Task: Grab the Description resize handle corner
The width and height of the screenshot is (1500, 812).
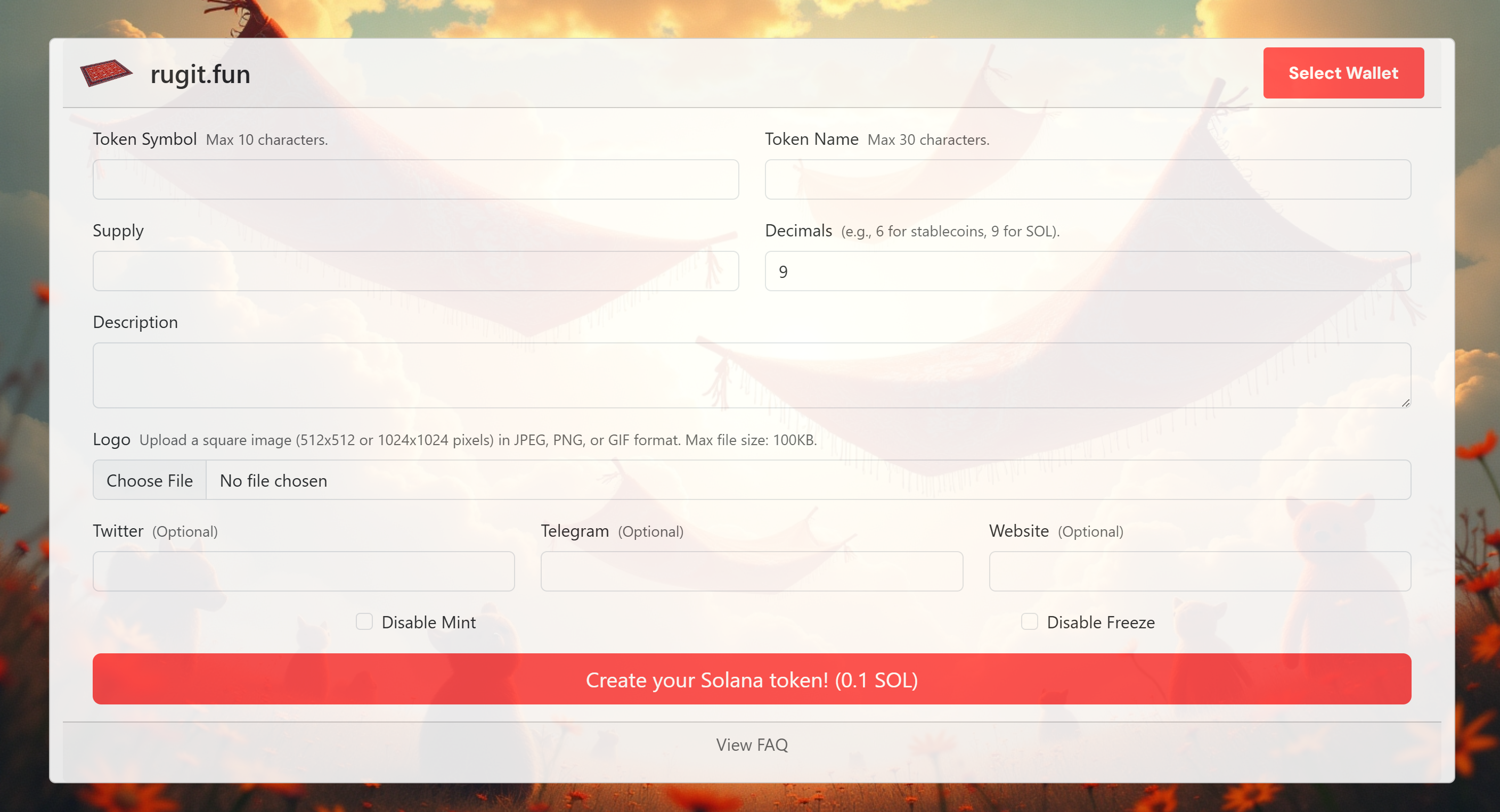Action: (1405, 403)
